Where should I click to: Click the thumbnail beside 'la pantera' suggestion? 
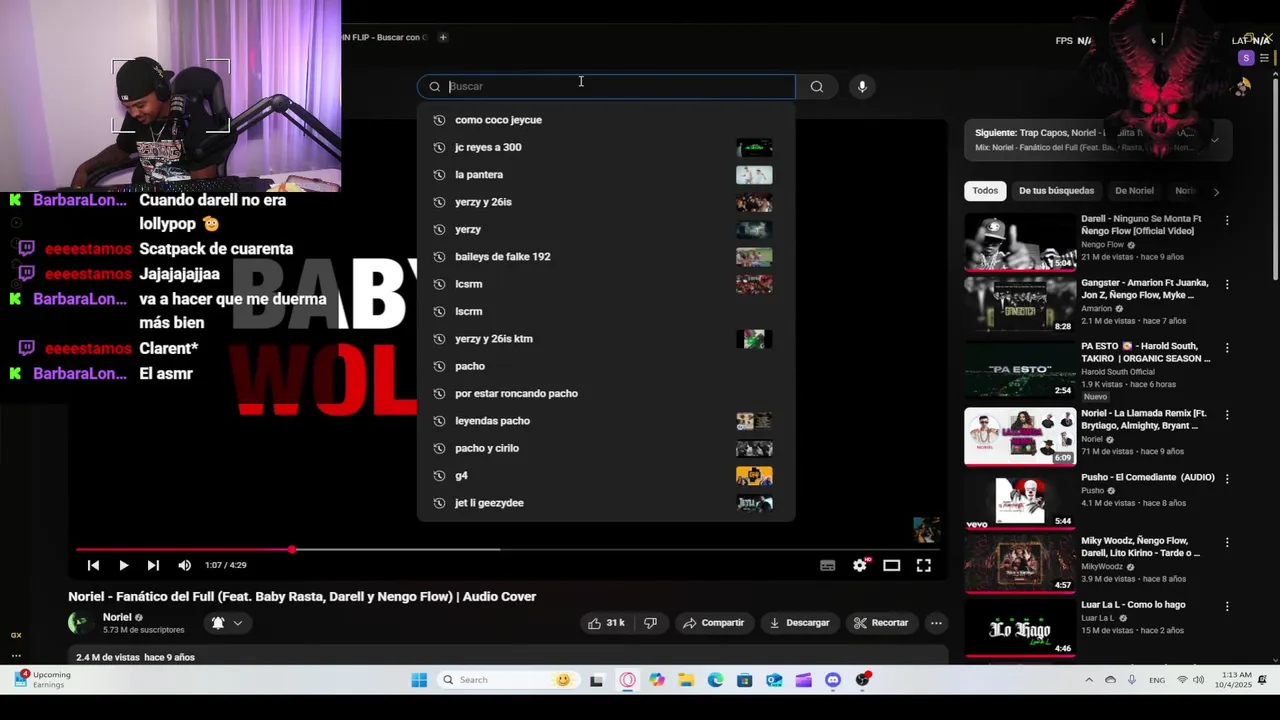click(x=754, y=175)
